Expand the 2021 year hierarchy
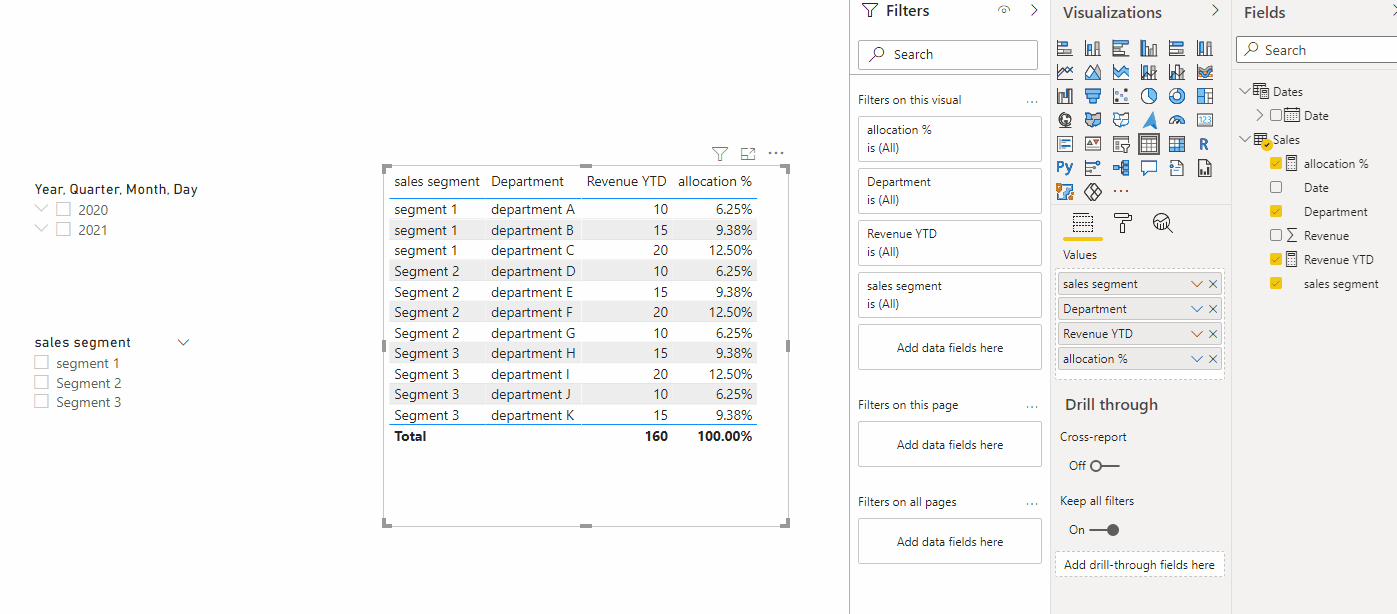The image size is (1397, 614). (41, 228)
